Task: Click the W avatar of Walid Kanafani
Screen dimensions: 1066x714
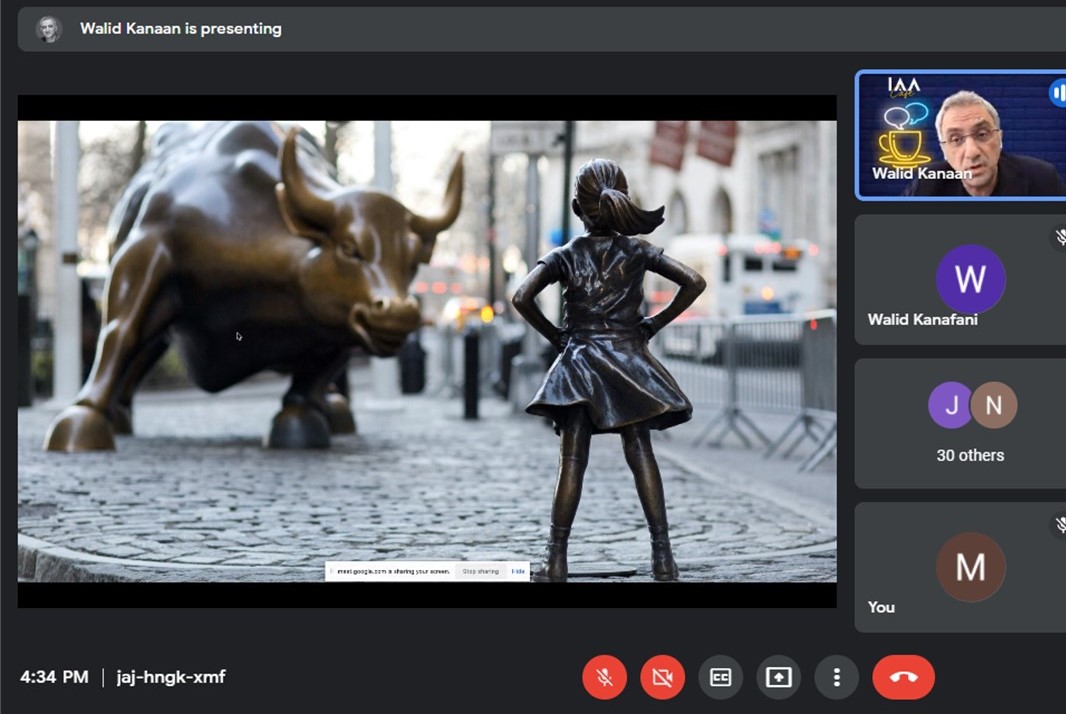Action: pyautogui.click(x=970, y=279)
